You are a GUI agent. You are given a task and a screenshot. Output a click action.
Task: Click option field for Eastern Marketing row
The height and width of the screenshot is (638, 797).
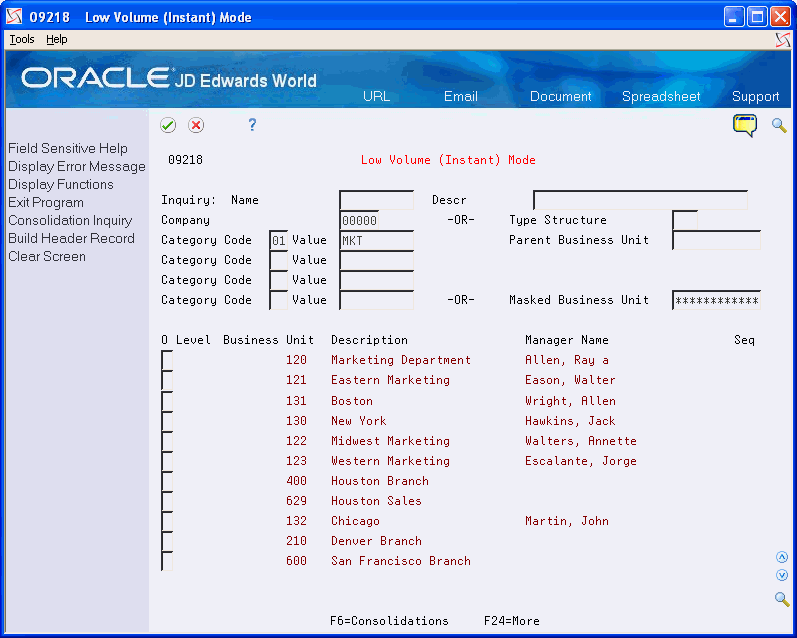click(167, 380)
